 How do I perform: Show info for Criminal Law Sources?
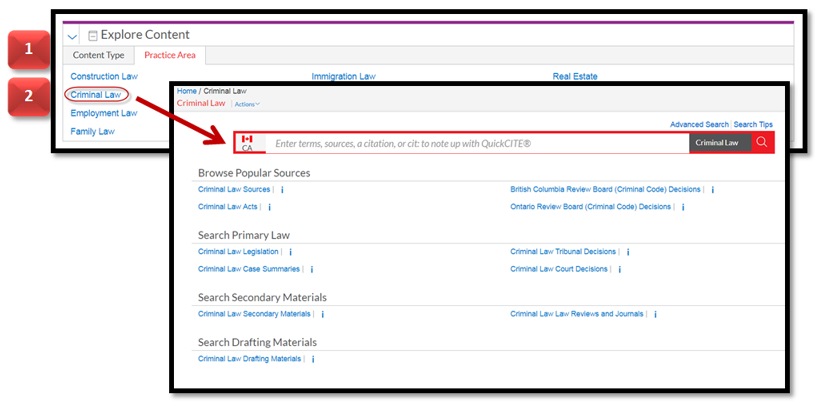(x=282, y=190)
